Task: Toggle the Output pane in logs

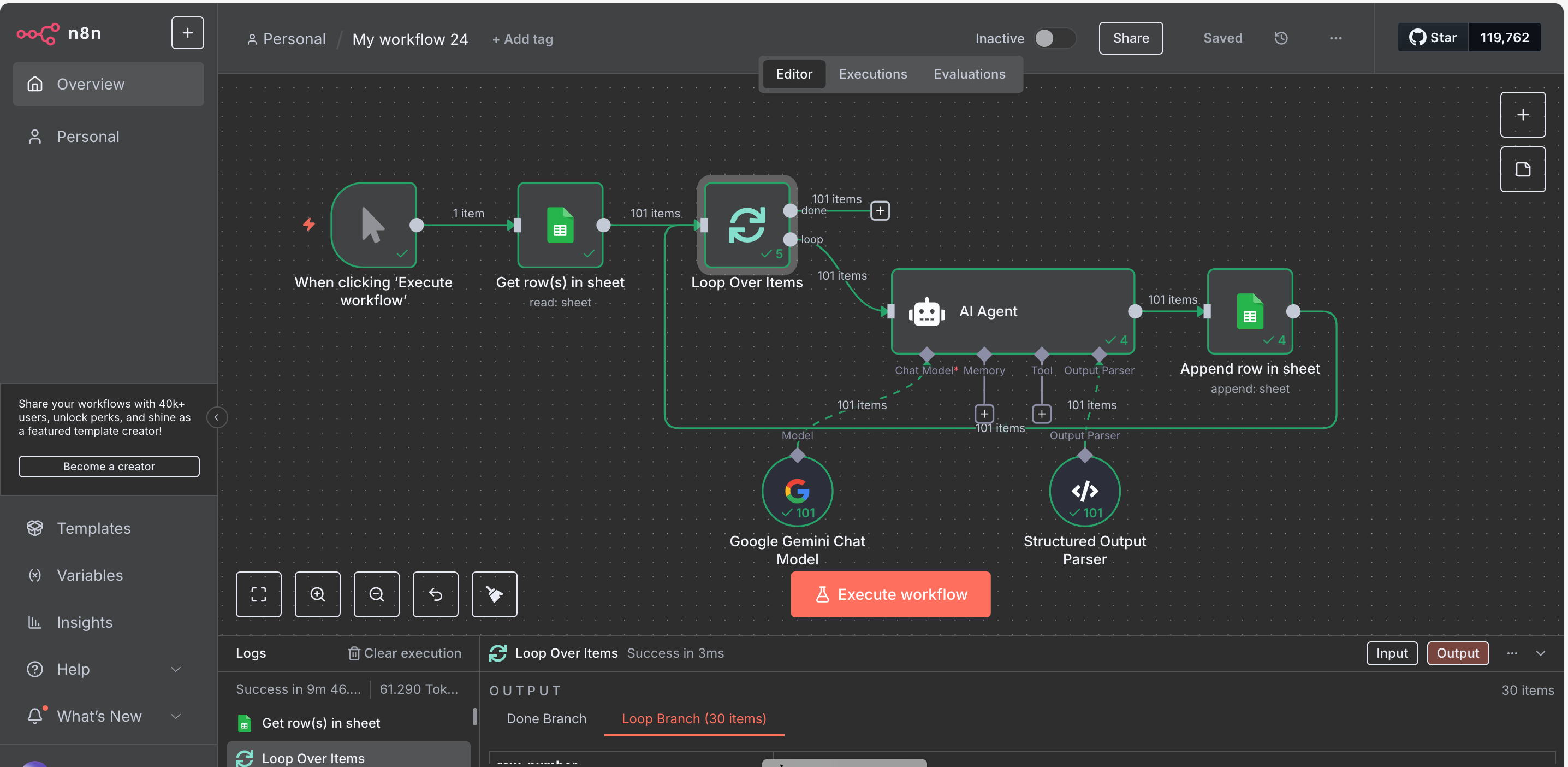Action: [1457, 653]
